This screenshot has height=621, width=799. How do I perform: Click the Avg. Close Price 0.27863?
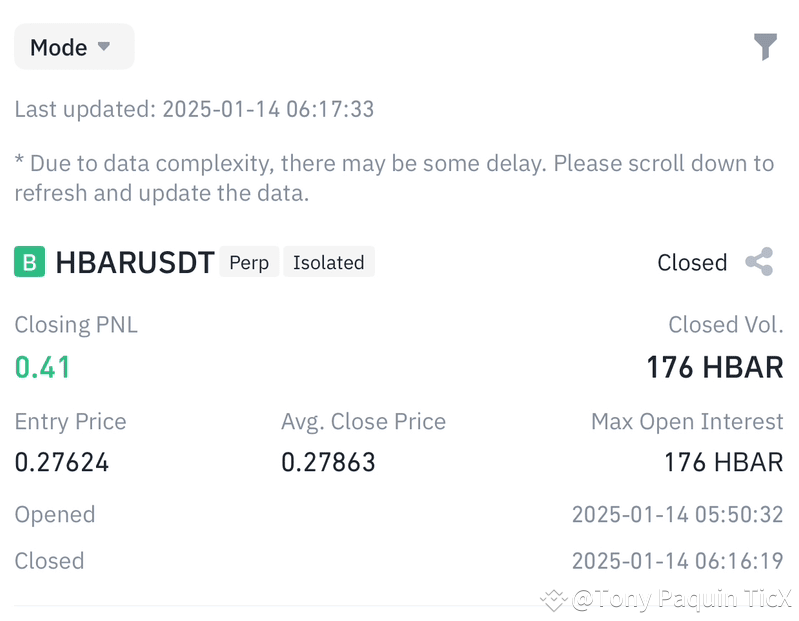coord(328,462)
